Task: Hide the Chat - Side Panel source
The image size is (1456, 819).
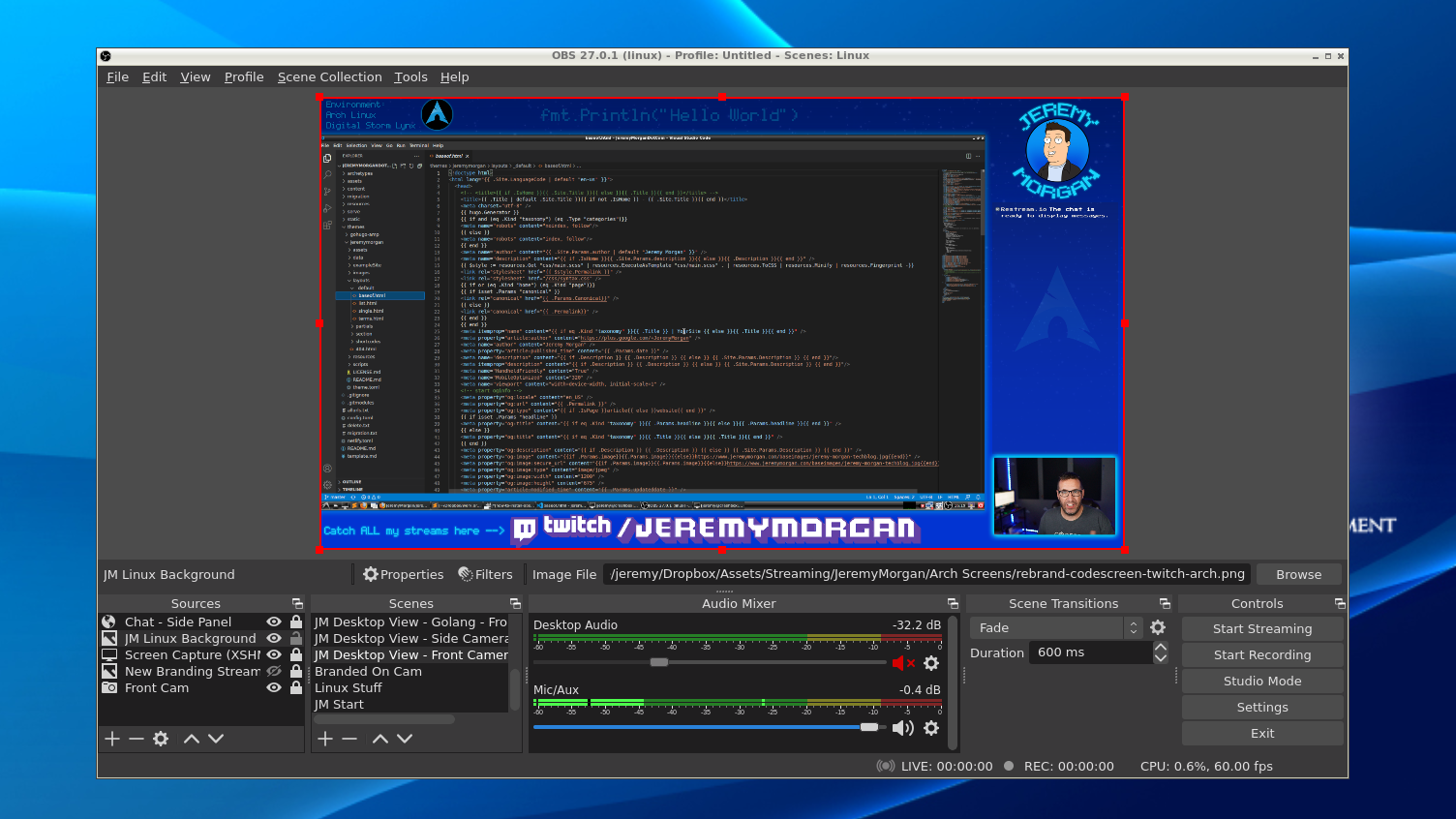Action: click(x=274, y=622)
